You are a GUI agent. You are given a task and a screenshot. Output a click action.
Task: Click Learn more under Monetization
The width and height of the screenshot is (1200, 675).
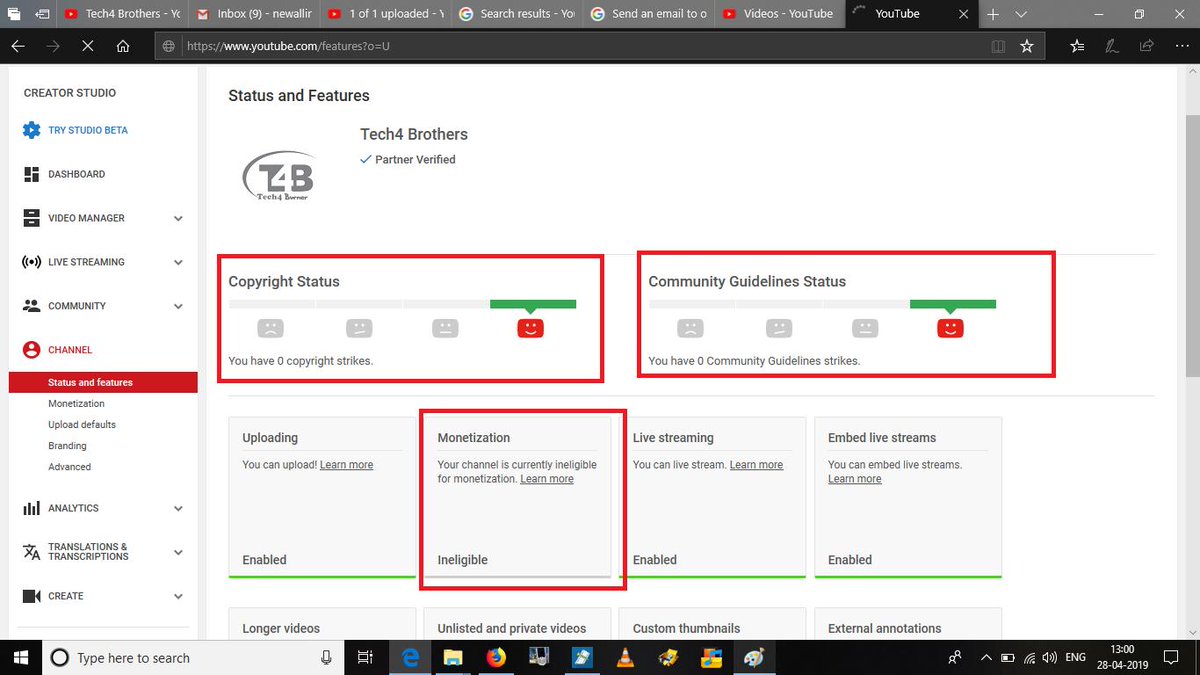pyautogui.click(x=547, y=479)
